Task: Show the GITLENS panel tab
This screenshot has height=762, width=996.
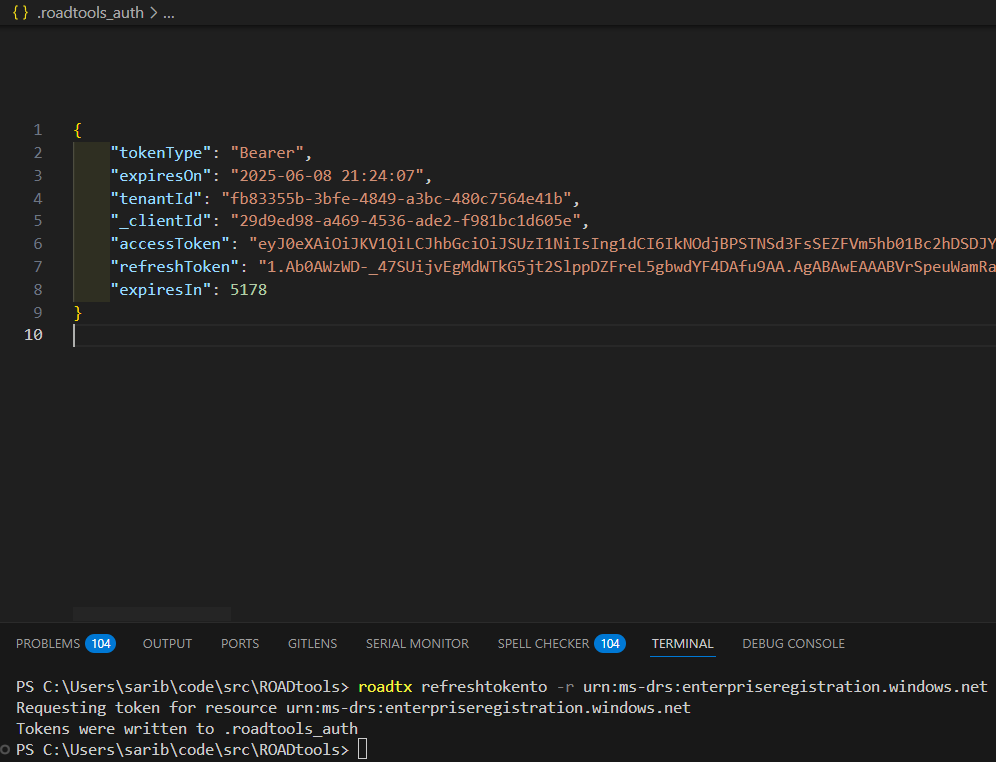Action: pos(312,644)
